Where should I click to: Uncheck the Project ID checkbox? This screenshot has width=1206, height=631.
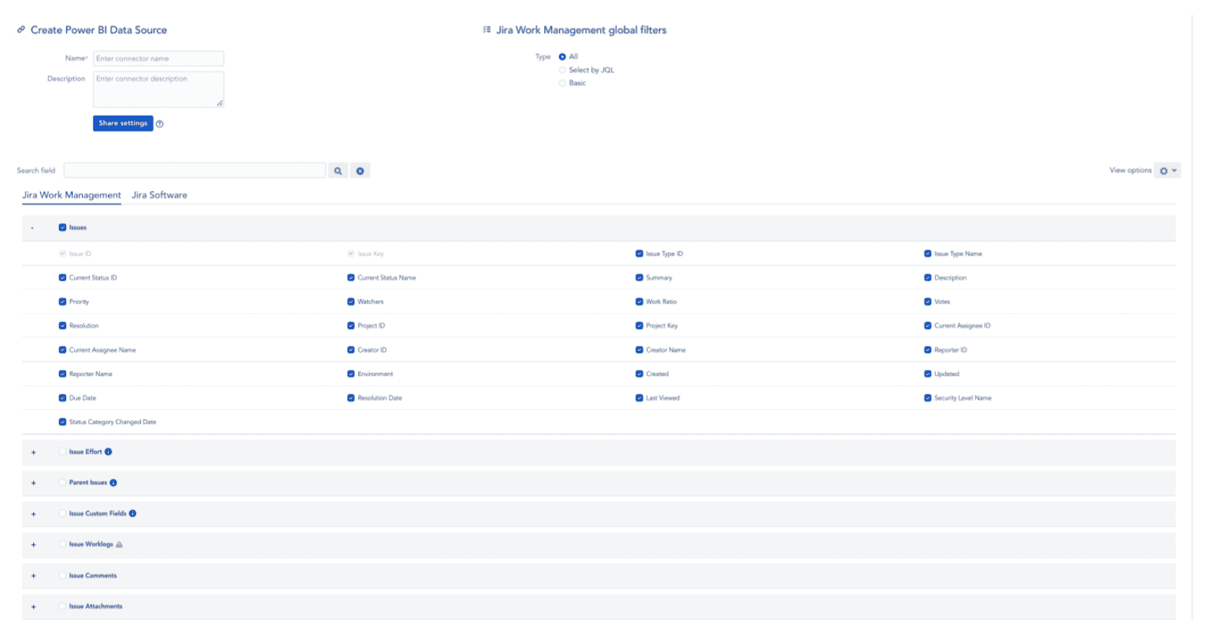(x=351, y=326)
